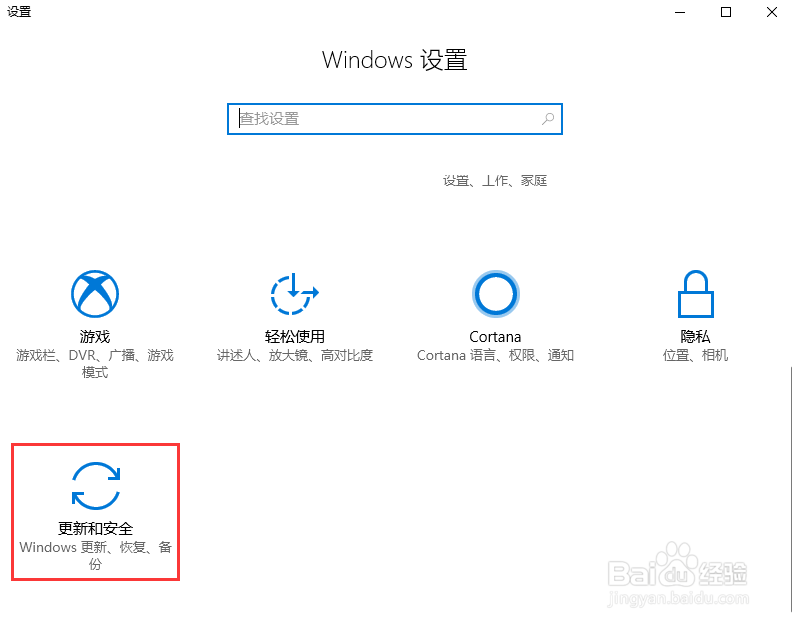The image size is (792, 626).
Task: Click the 讲述人、放大镜、高对比度 description
Action: coord(295,356)
